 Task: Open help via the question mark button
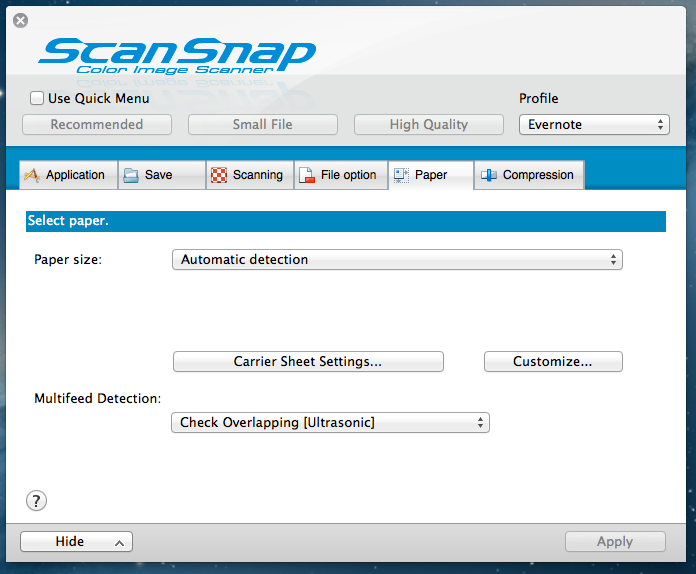point(36,501)
